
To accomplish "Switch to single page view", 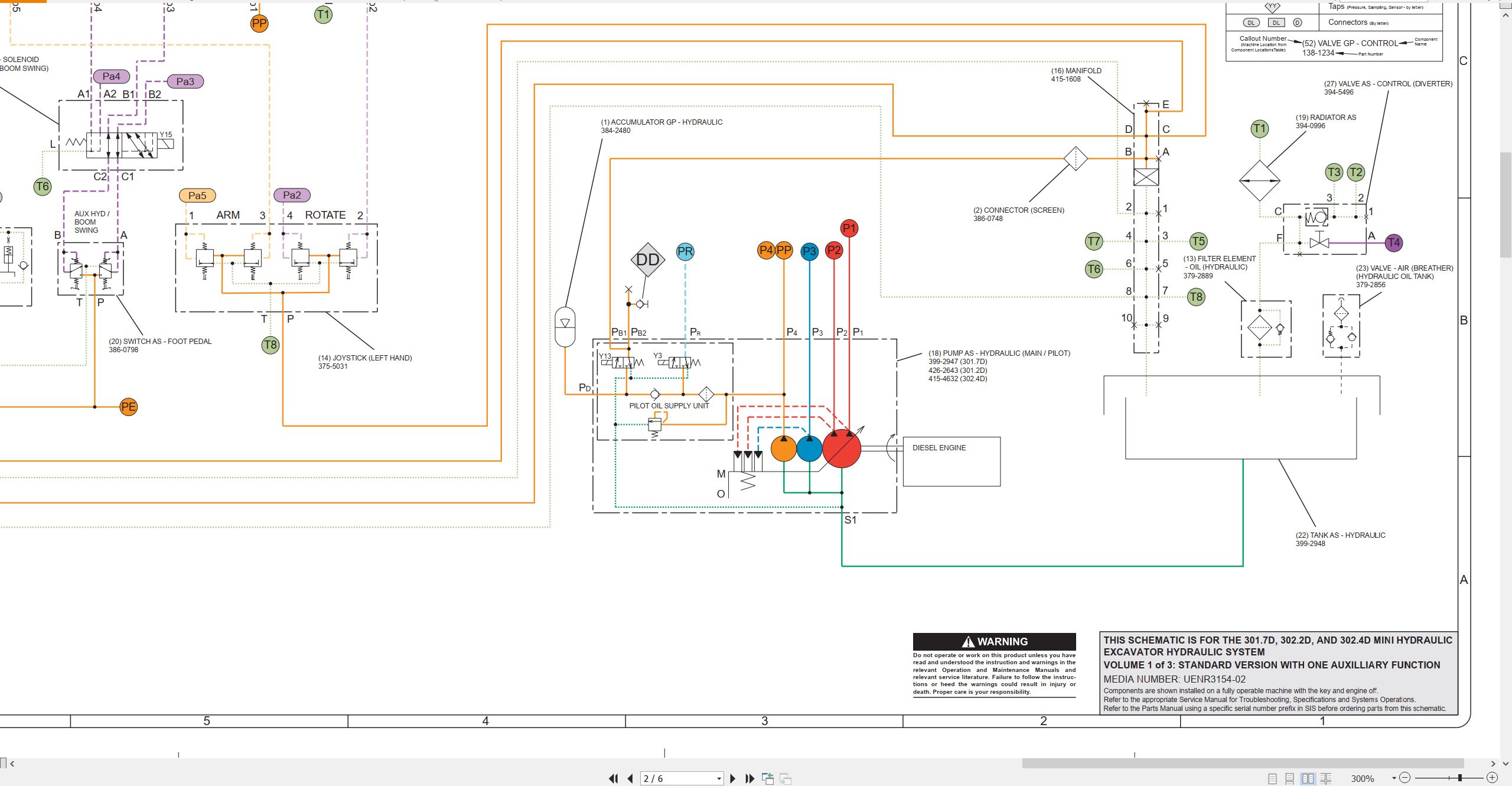I will (1273, 778).
